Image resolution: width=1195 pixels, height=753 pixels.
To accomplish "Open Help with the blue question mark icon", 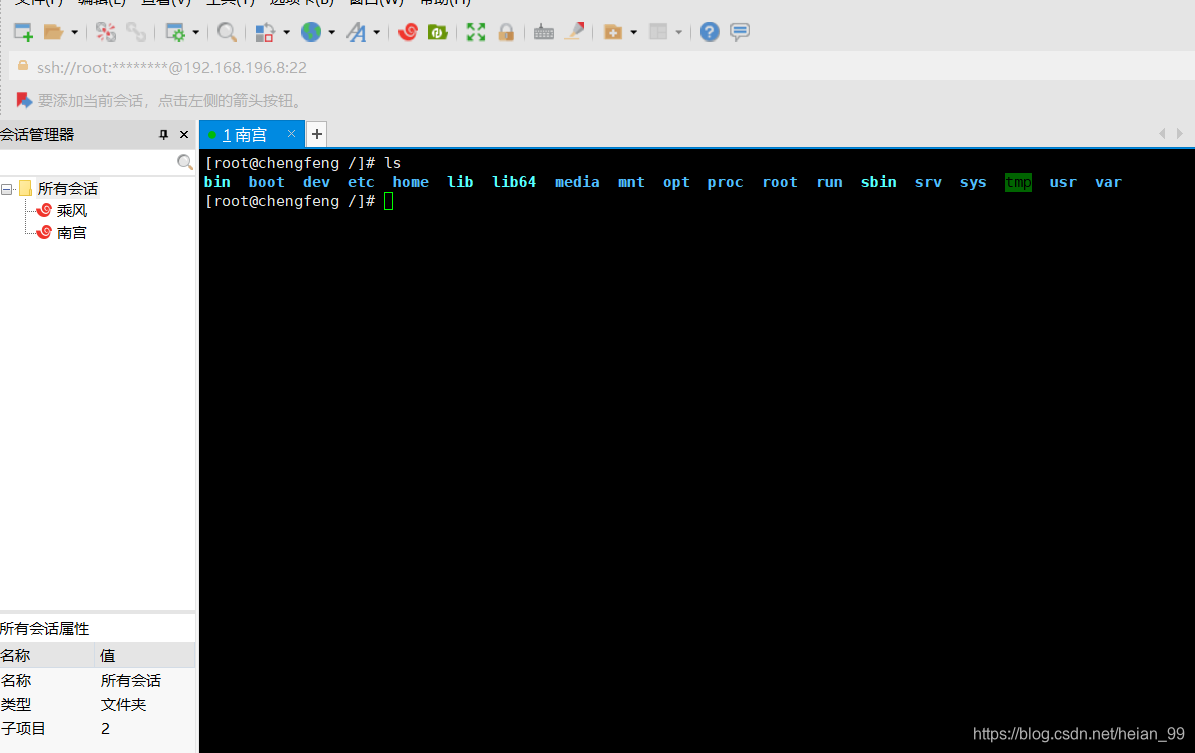I will pyautogui.click(x=710, y=32).
